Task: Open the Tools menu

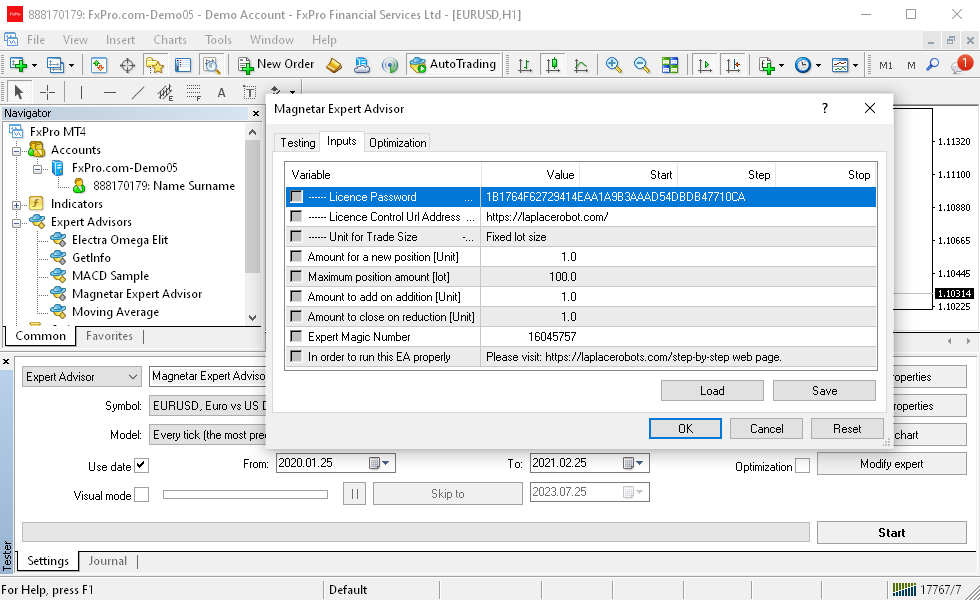Action: [218, 40]
